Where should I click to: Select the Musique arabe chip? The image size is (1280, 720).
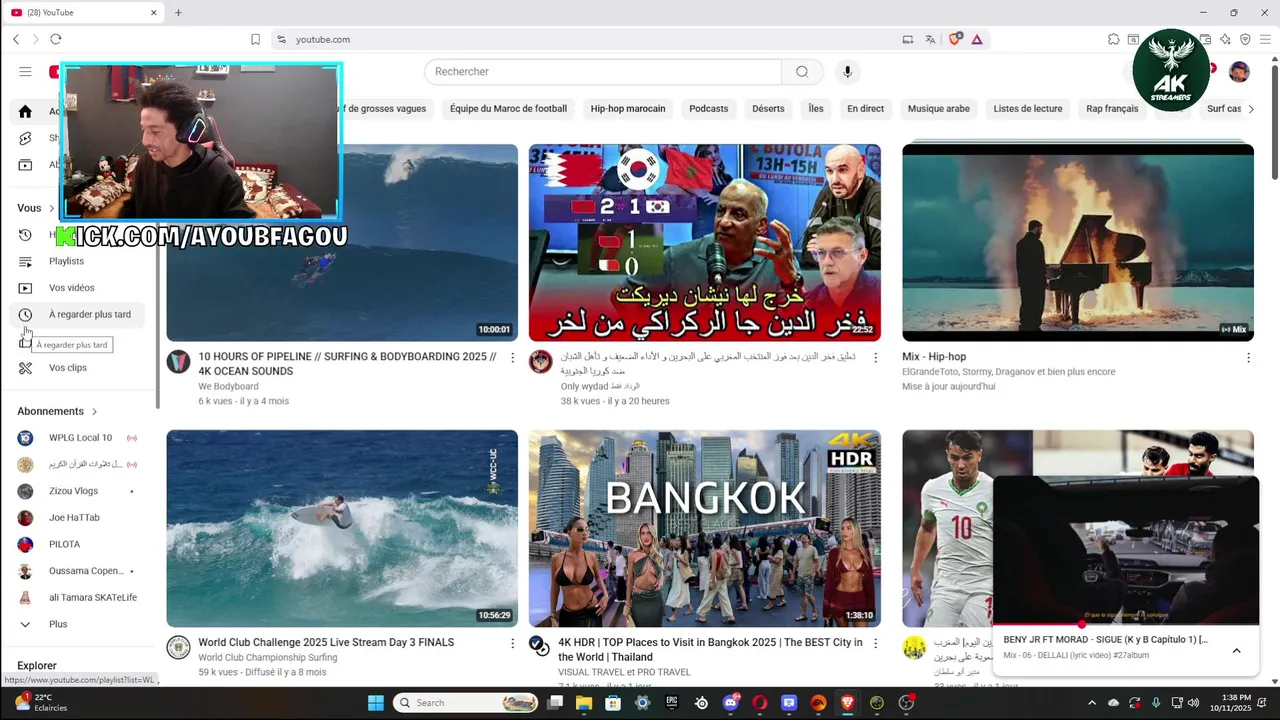pos(938,108)
